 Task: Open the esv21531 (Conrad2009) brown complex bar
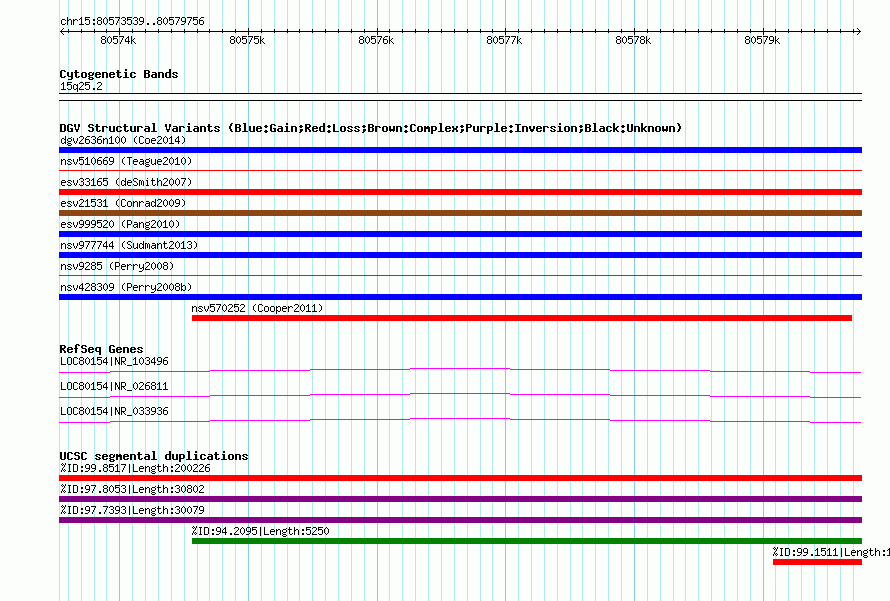coord(460,213)
